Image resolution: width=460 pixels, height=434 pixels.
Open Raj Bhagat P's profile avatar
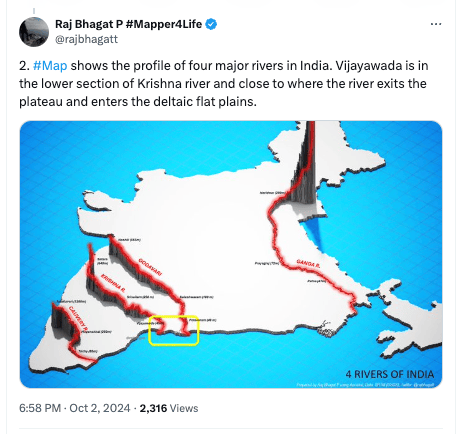(x=34, y=32)
